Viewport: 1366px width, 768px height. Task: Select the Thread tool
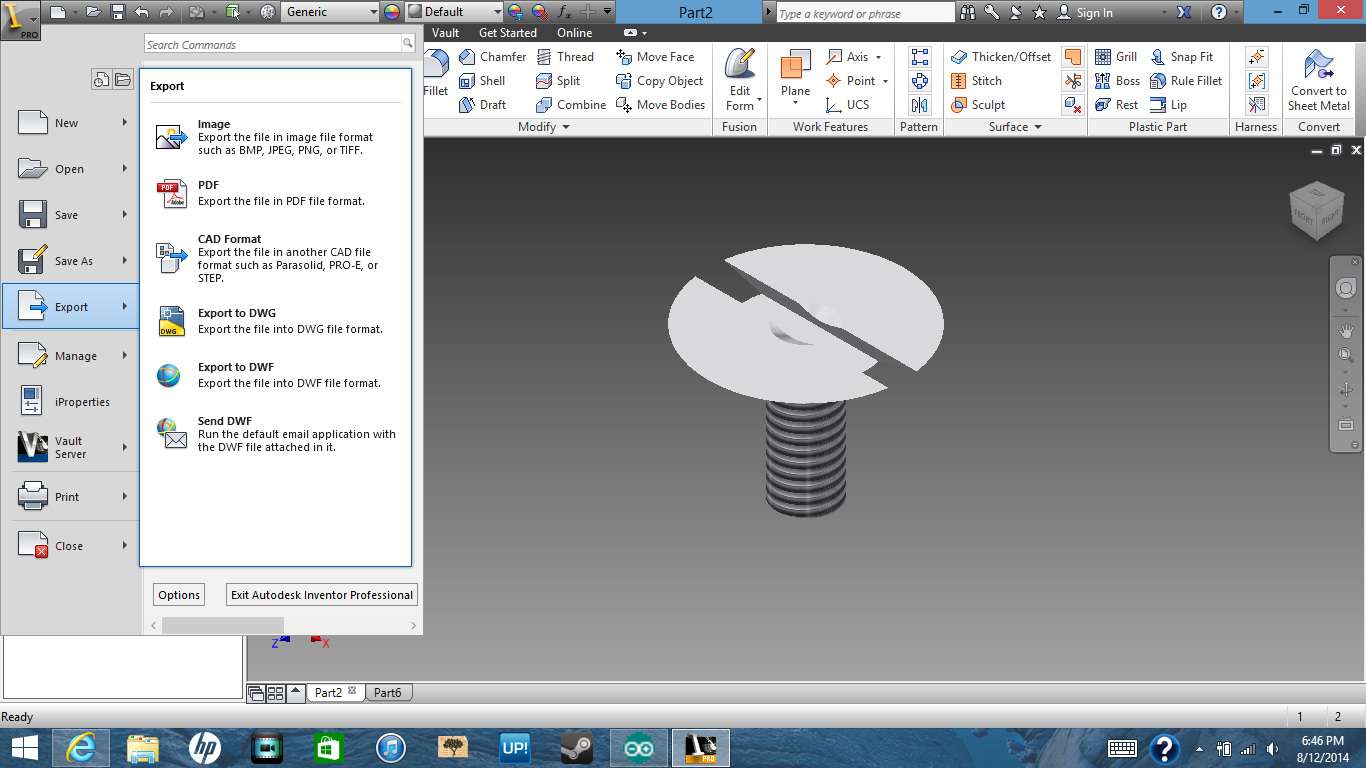pos(565,57)
